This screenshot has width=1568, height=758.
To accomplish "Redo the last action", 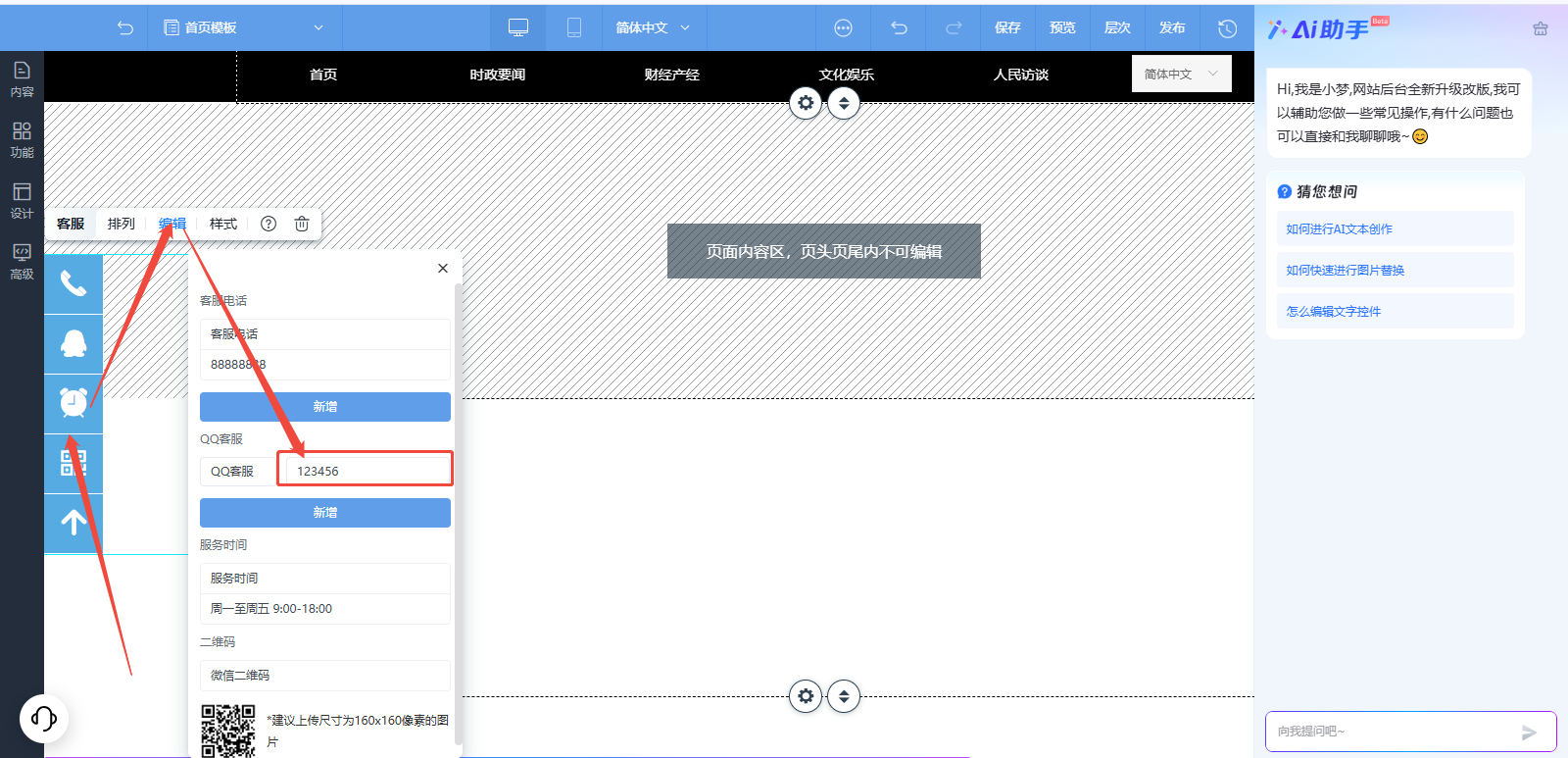I will coord(954,27).
